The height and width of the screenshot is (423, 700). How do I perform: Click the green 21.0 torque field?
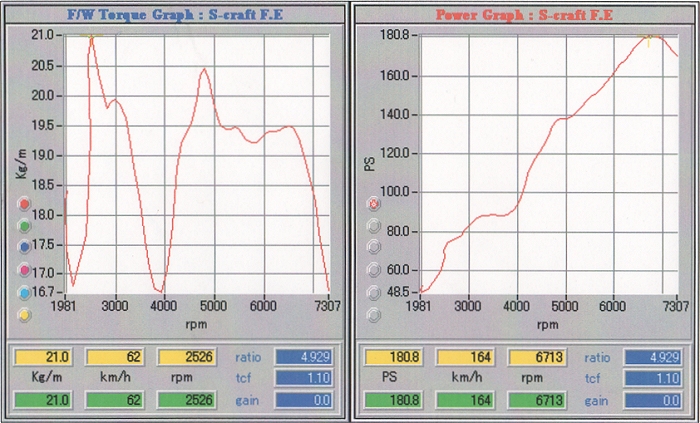coord(43,399)
